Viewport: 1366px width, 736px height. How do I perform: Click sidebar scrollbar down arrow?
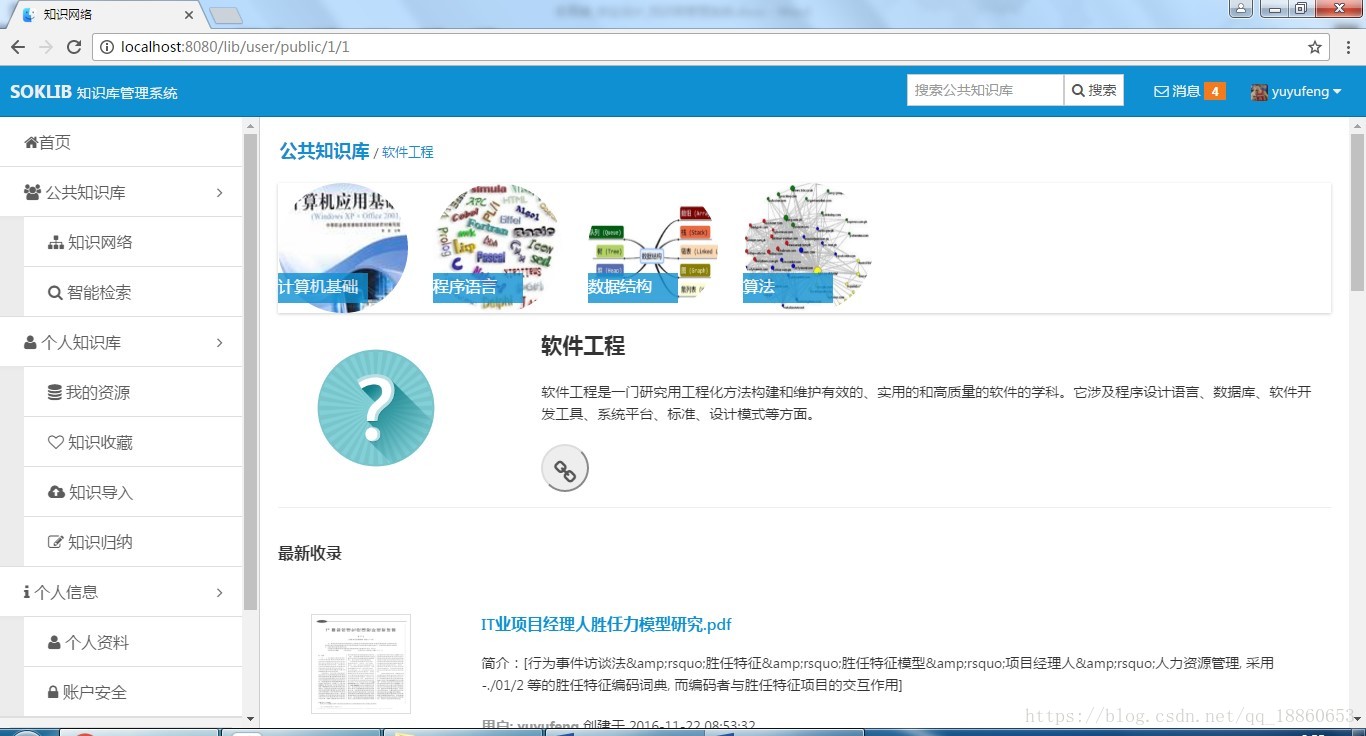251,717
